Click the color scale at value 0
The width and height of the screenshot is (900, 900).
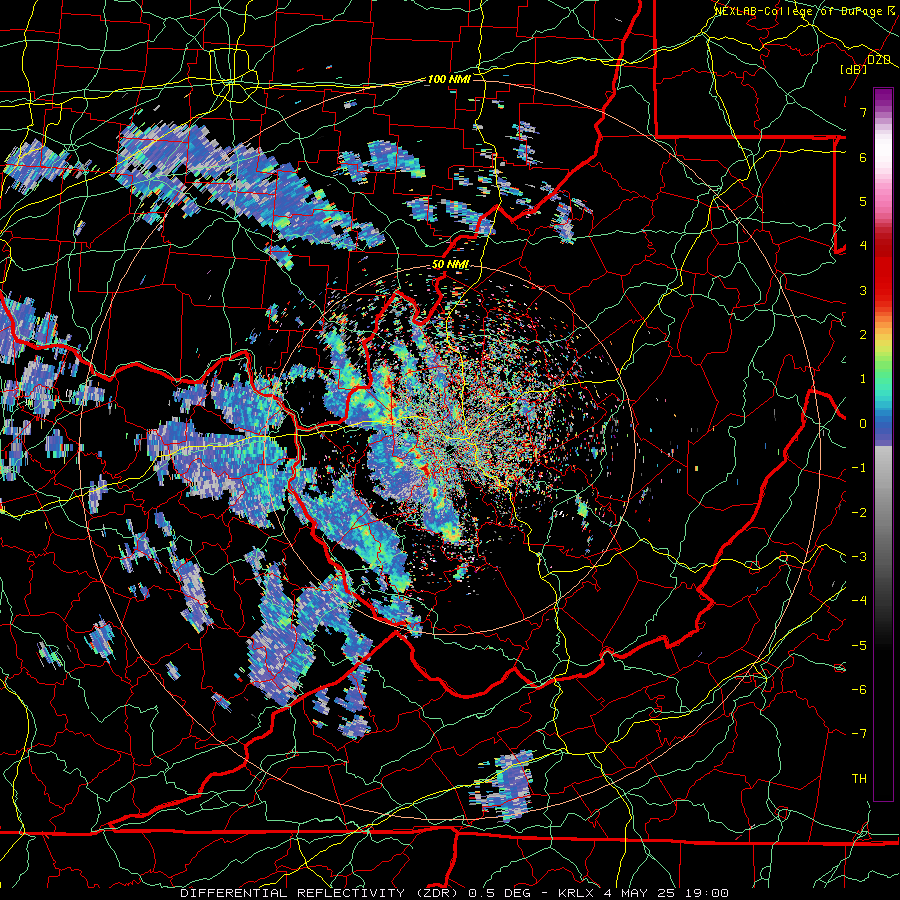[x=883, y=424]
